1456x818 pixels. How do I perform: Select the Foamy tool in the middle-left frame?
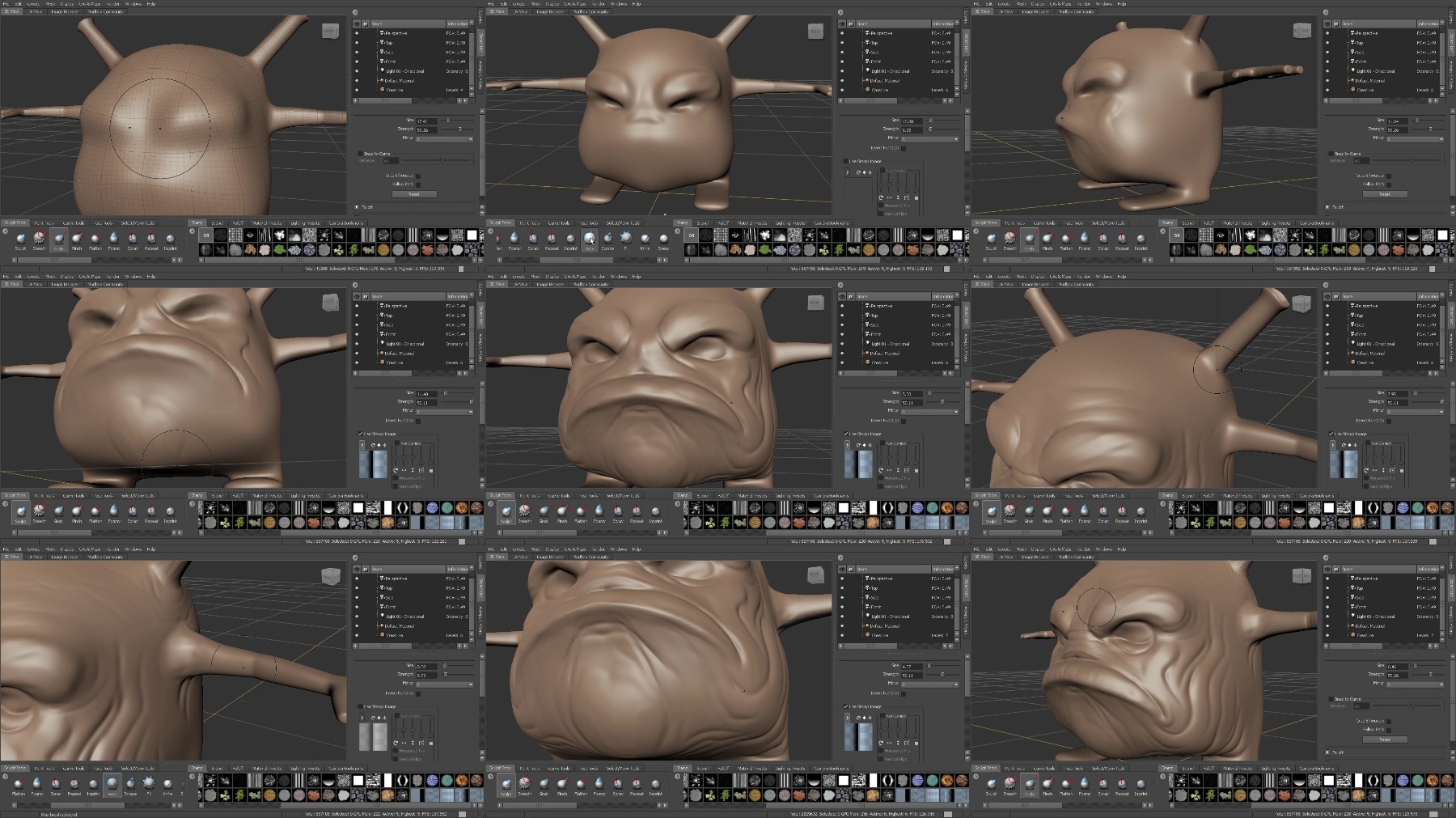click(114, 513)
